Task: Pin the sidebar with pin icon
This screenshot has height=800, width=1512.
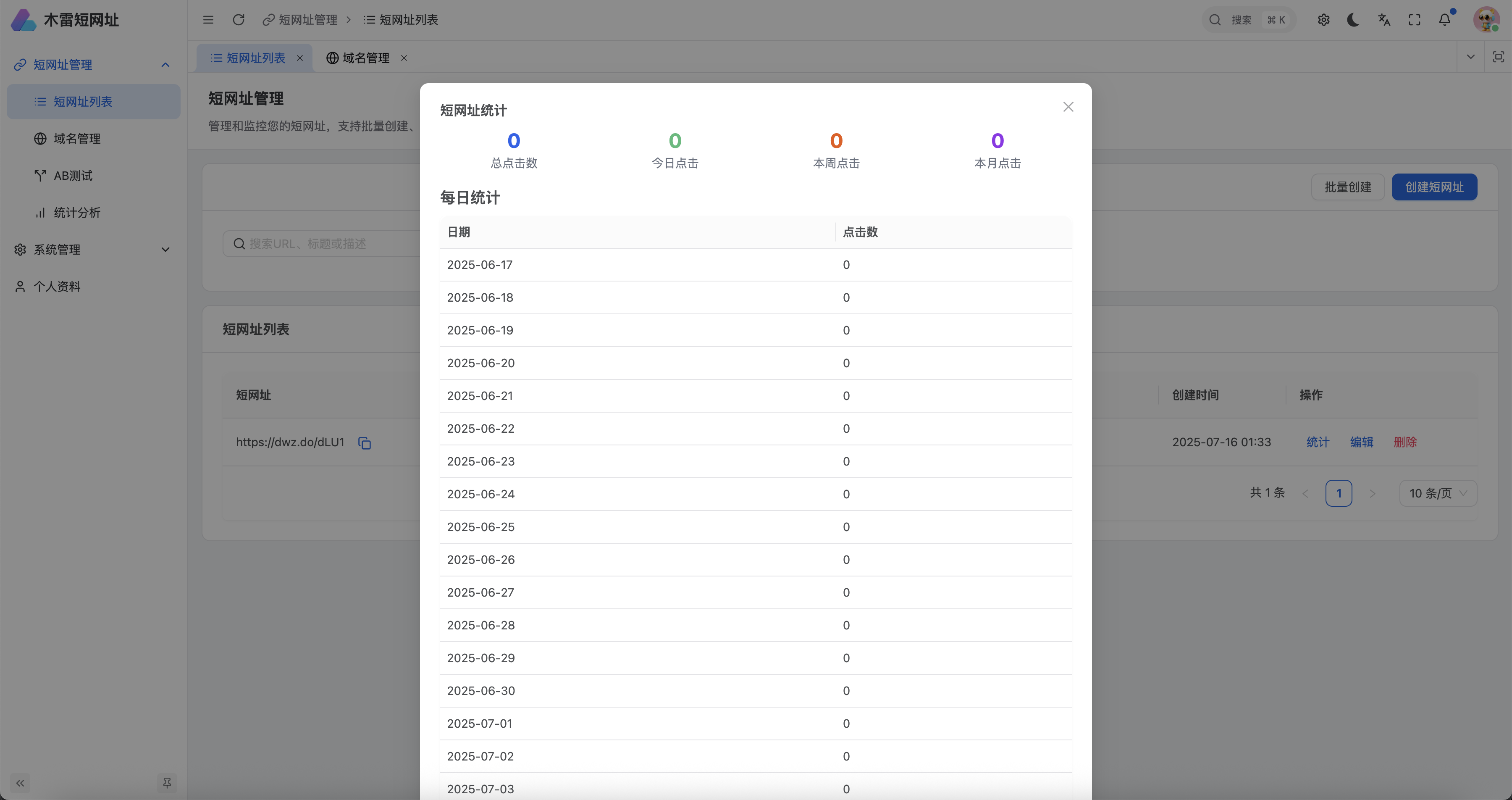Action: (167, 782)
